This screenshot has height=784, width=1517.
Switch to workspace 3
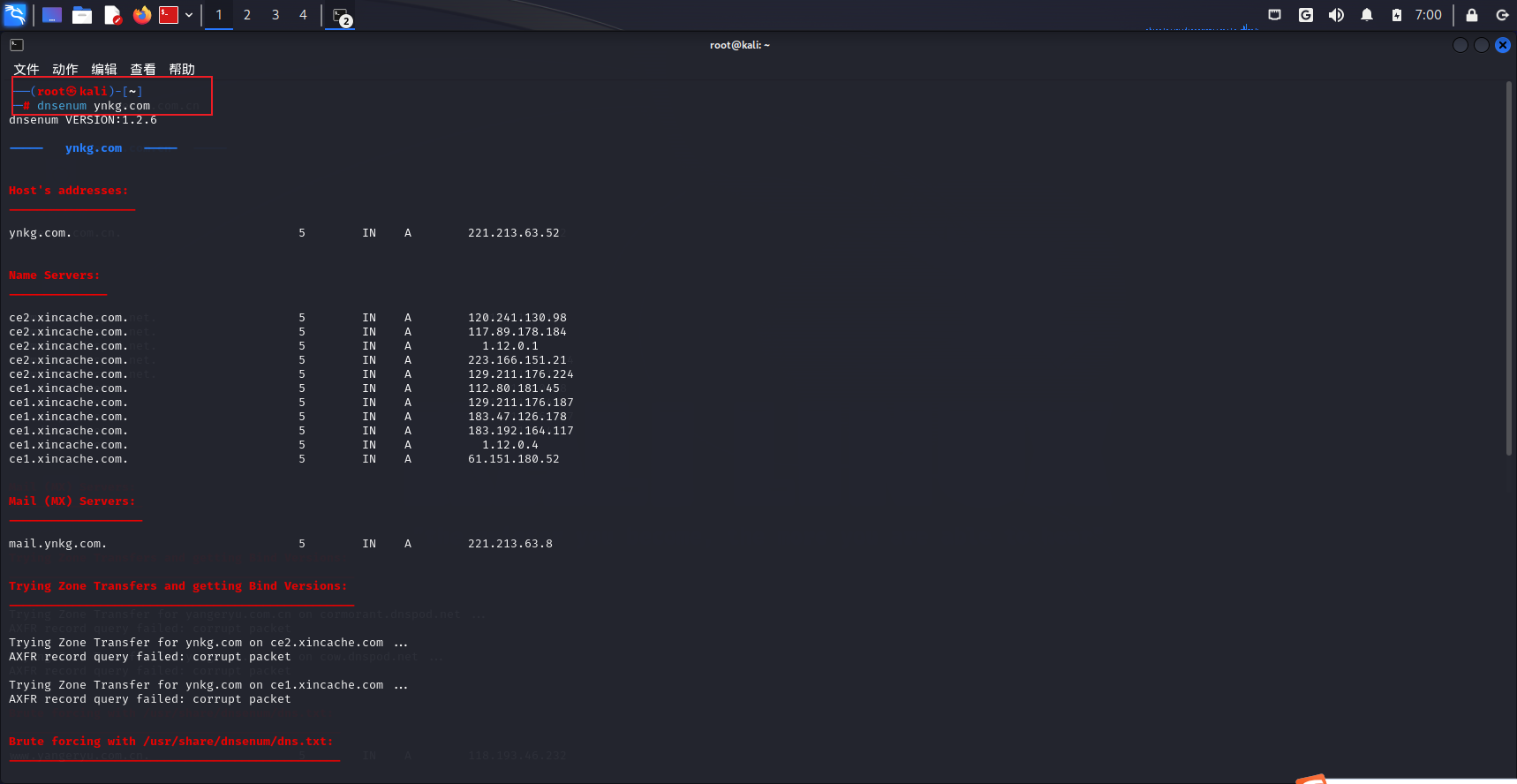click(x=275, y=15)
